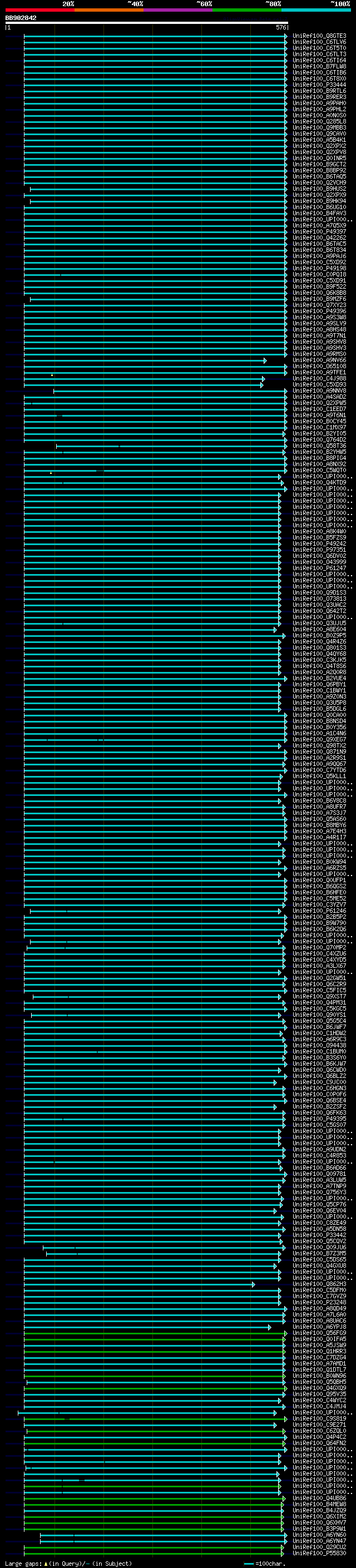The image size is (356, 1568).
Task: Click hit label UniRef100_P55830
Action: click(319, 1554)
